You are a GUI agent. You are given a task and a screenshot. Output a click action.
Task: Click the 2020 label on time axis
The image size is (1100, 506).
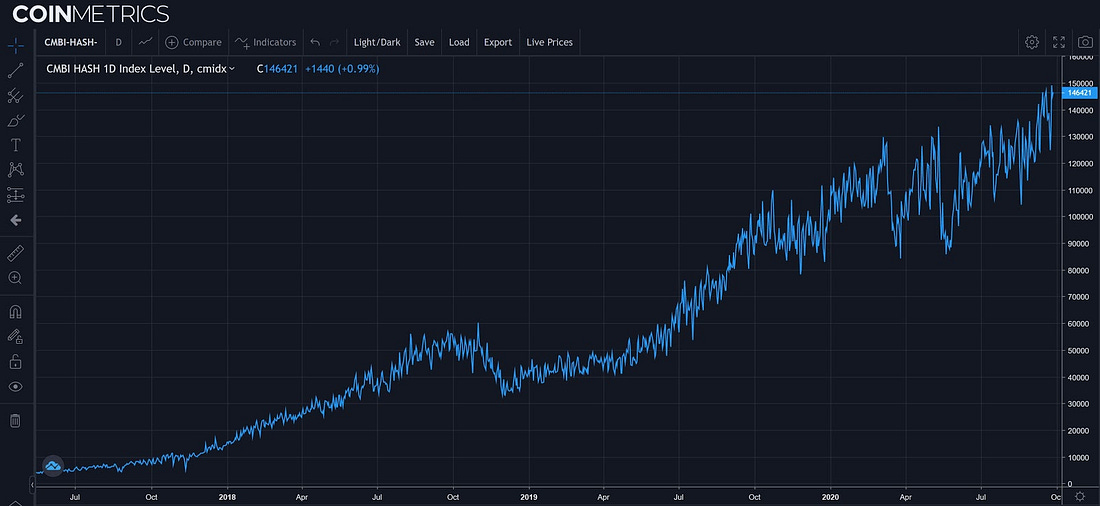tap(830, 496)
